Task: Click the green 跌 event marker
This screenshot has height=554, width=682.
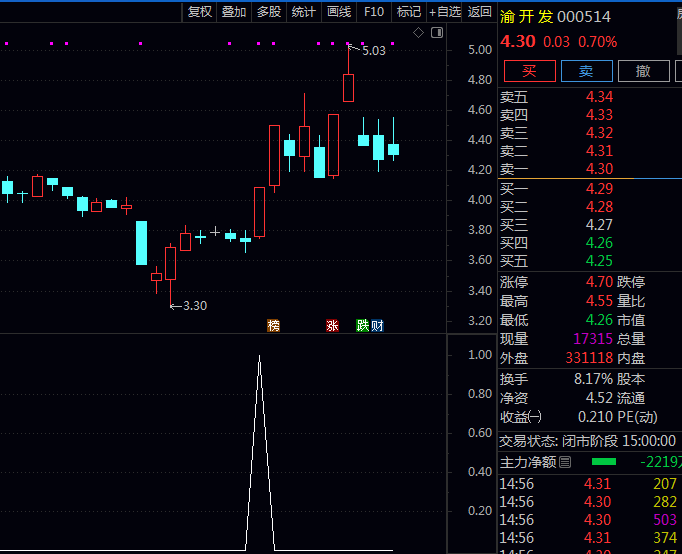Action: 363,326
